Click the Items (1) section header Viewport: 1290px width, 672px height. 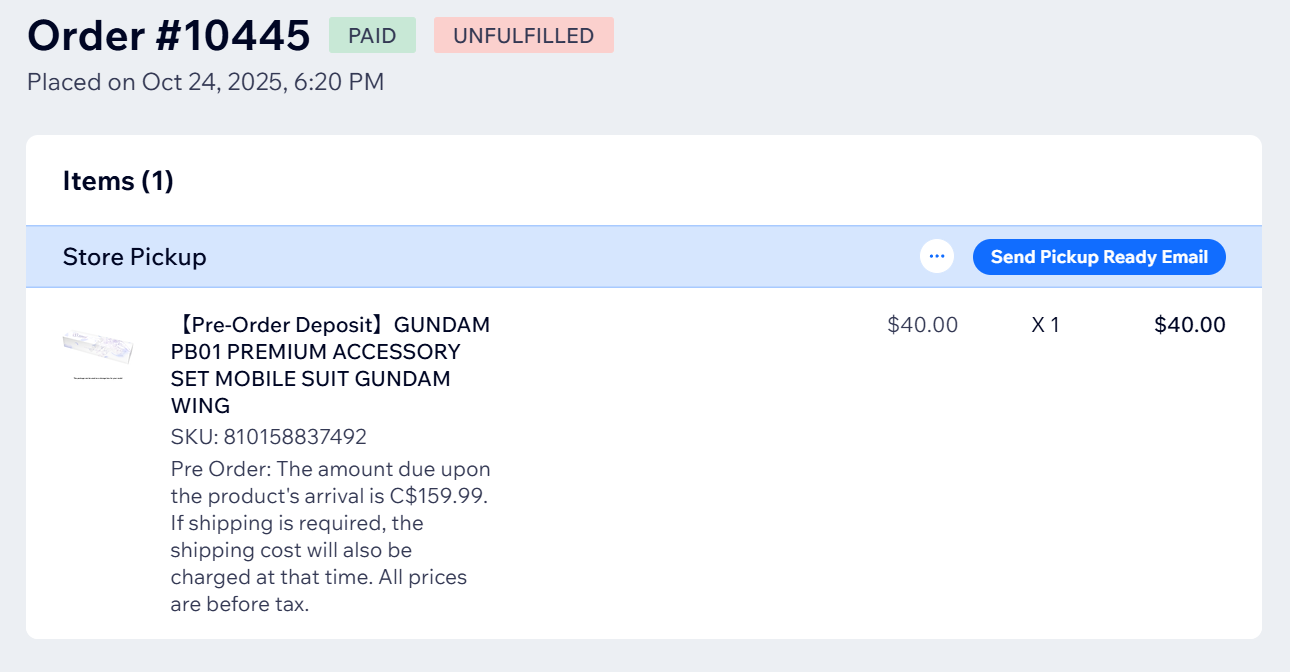pos(118,181)
